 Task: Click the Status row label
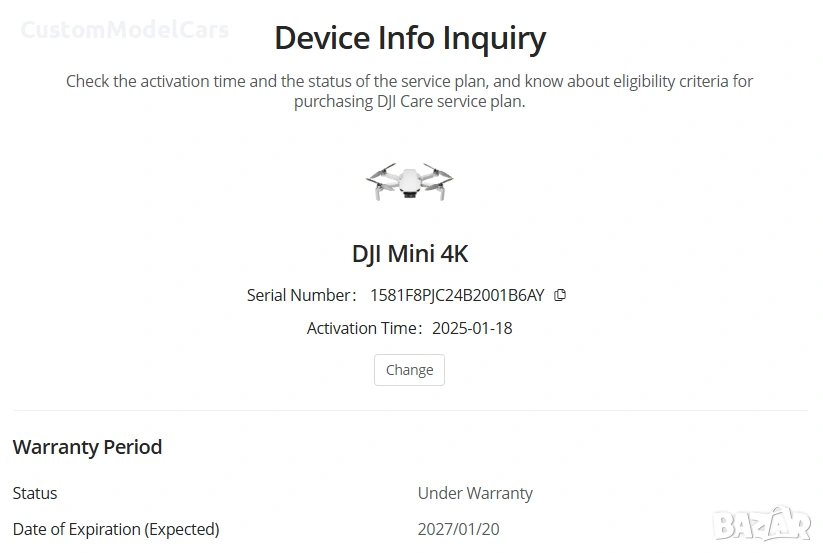click(35, 493)
